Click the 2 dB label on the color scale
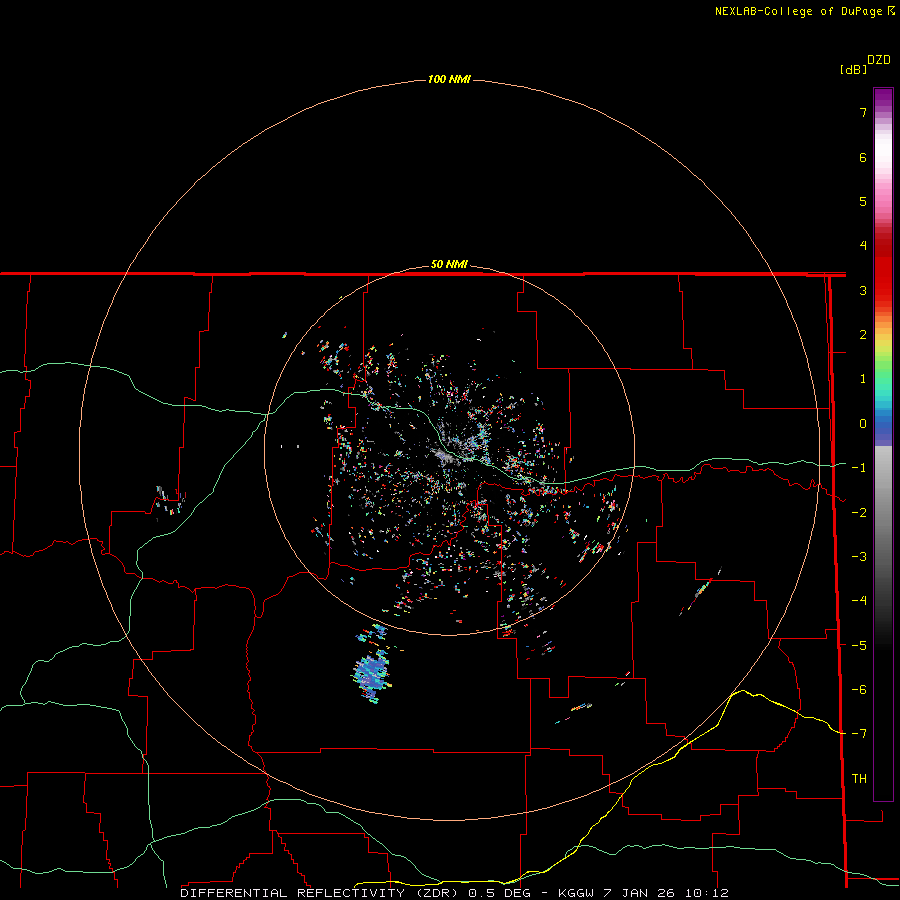 click(x=863, y=335)
